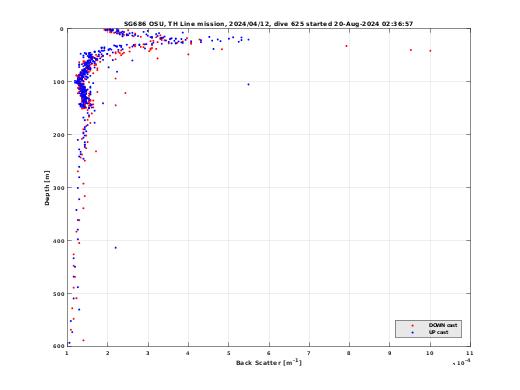
Task: Click the 9 tick label on x-axis
Action: 390,353
